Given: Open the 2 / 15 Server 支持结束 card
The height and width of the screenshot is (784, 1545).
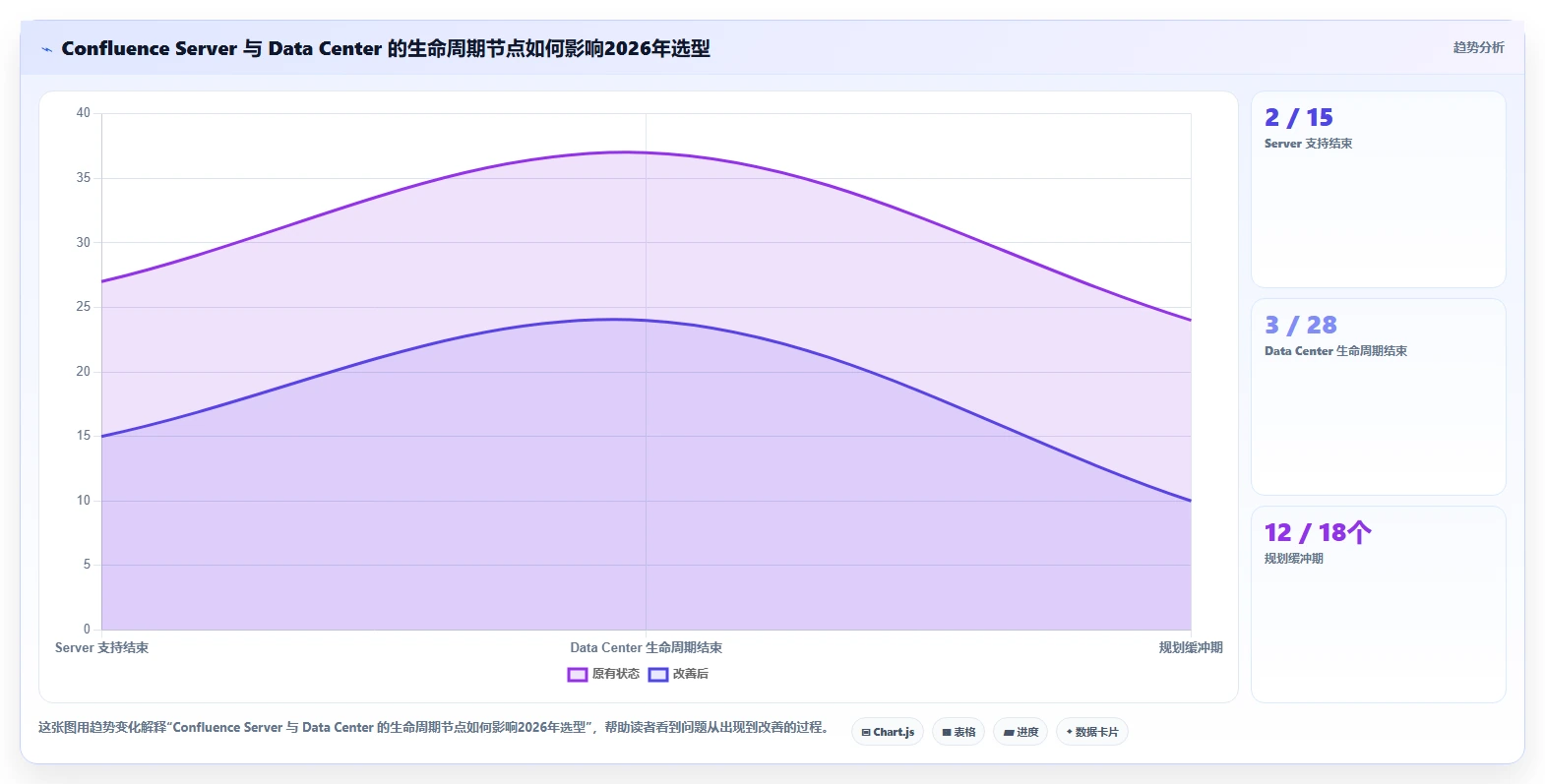Looking at the screenshot, I should [1379, 190].
